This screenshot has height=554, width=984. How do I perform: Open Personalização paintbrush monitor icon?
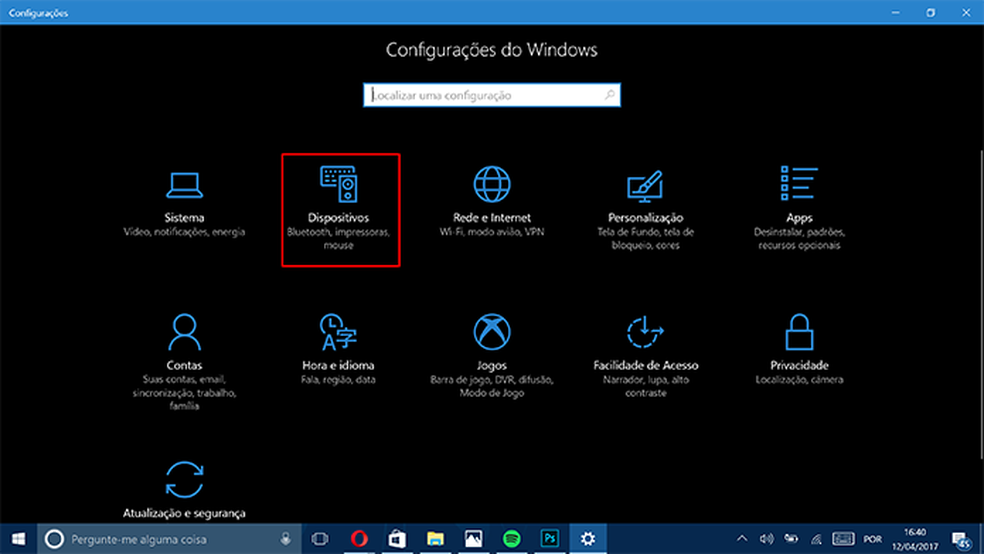[645, 186]
